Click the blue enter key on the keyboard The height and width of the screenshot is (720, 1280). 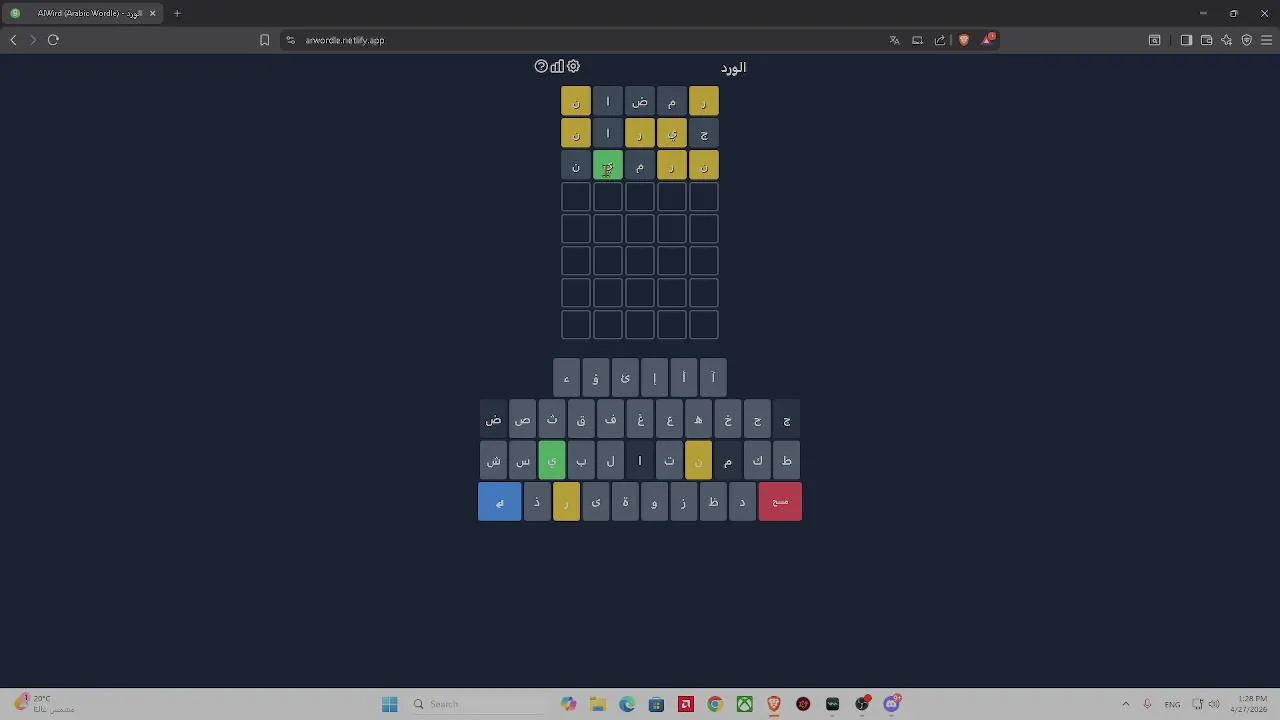(499, 502)
